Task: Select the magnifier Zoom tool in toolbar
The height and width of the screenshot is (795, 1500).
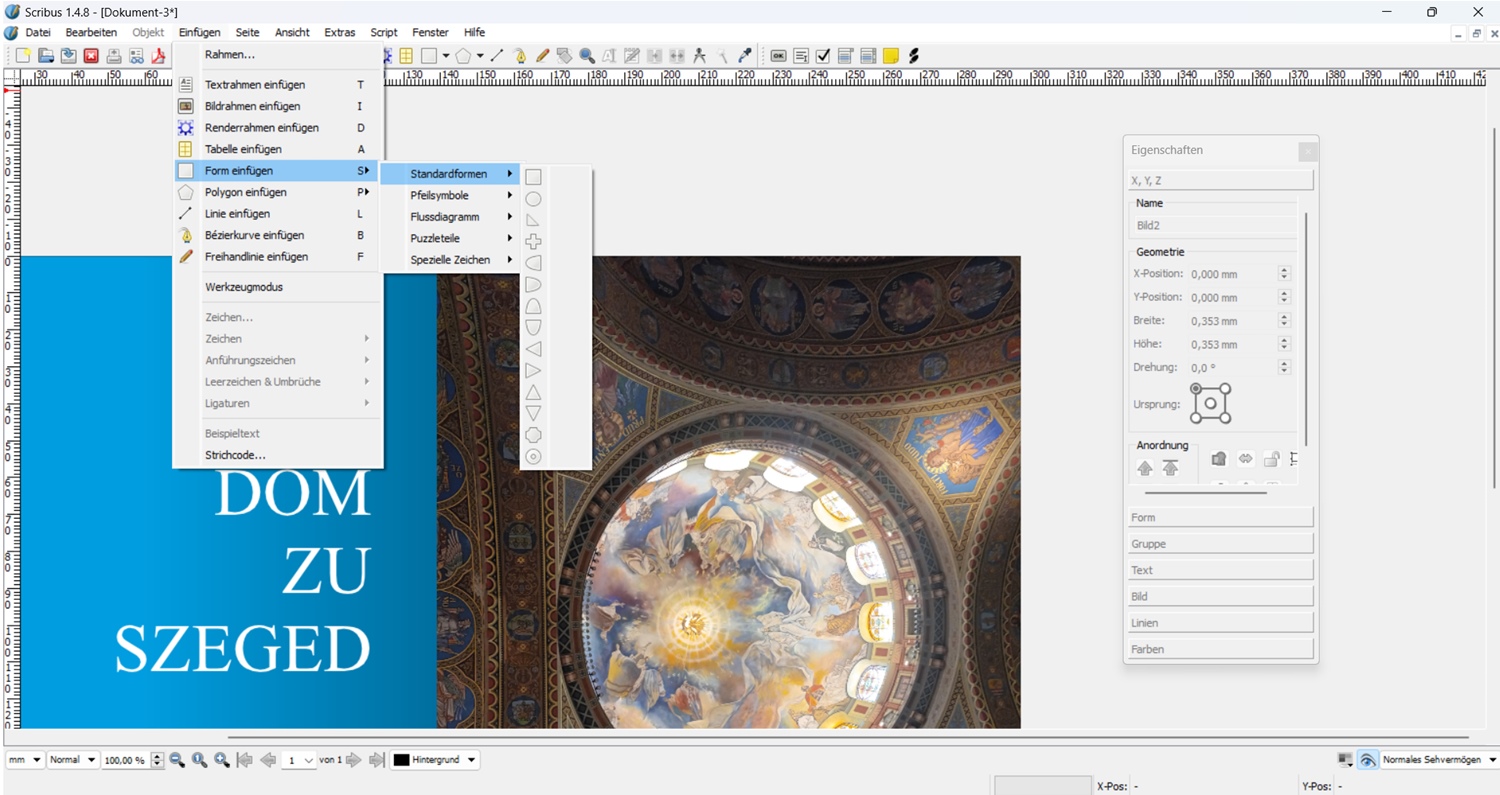Action: coord(587,56)
